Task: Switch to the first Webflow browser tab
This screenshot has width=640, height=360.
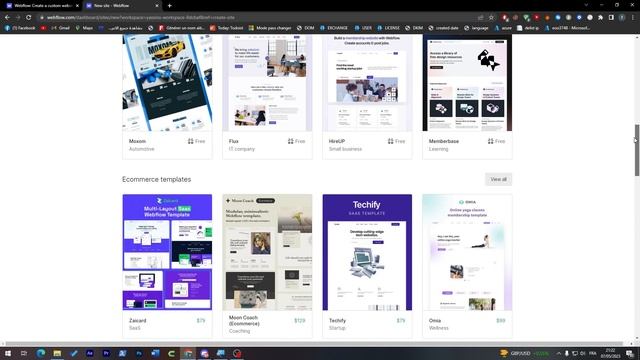Action: [x=42, y=6]
